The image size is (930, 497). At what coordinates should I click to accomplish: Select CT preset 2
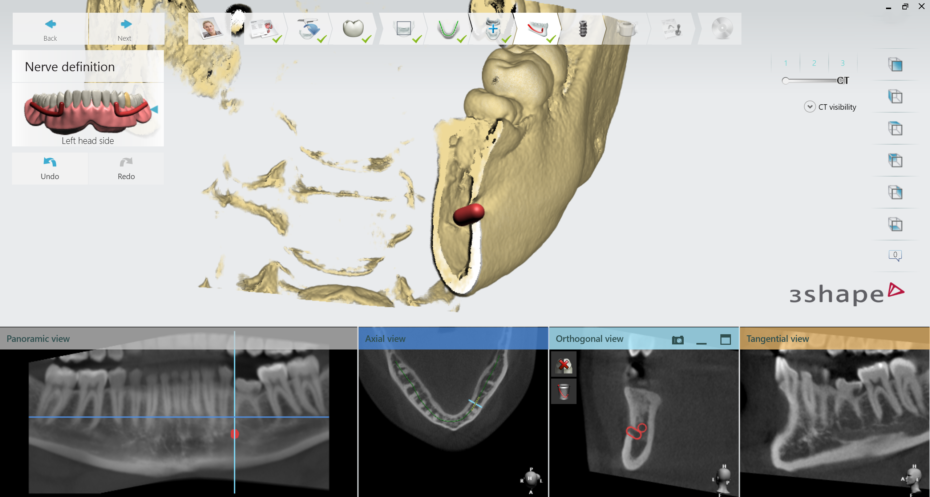[814, 63]
